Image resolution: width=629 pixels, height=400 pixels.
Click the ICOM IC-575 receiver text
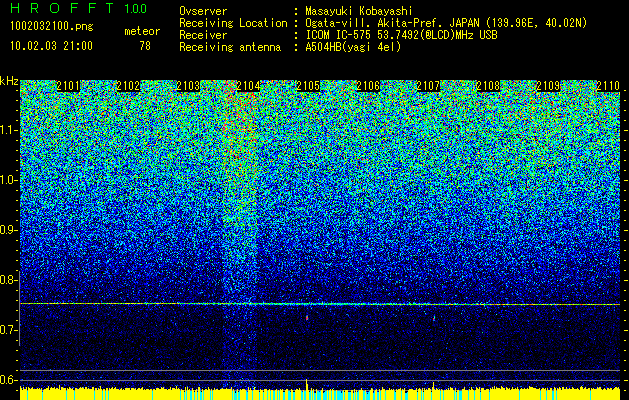click(401, 35)
